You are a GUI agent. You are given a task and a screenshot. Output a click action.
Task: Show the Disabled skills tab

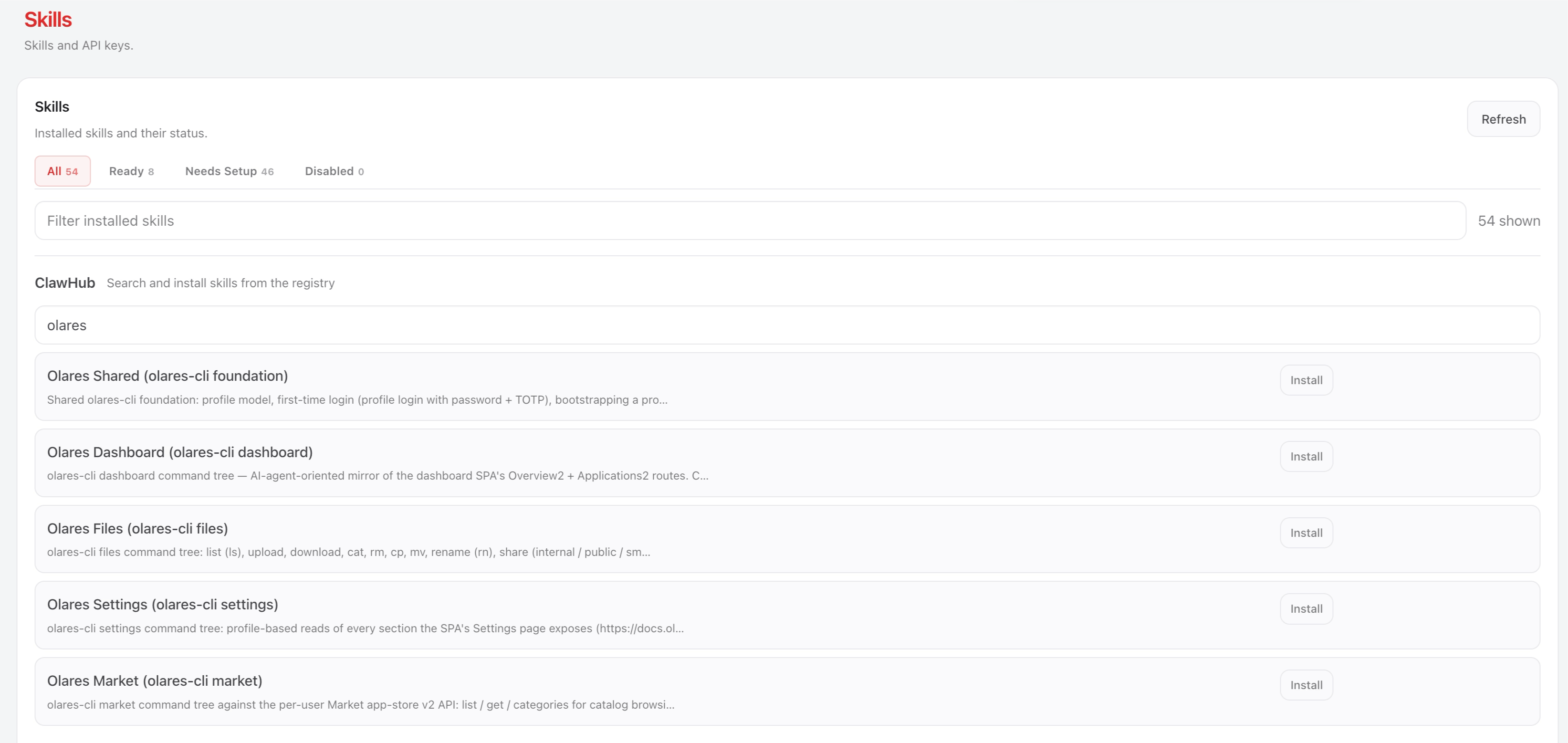pos(334,171)
